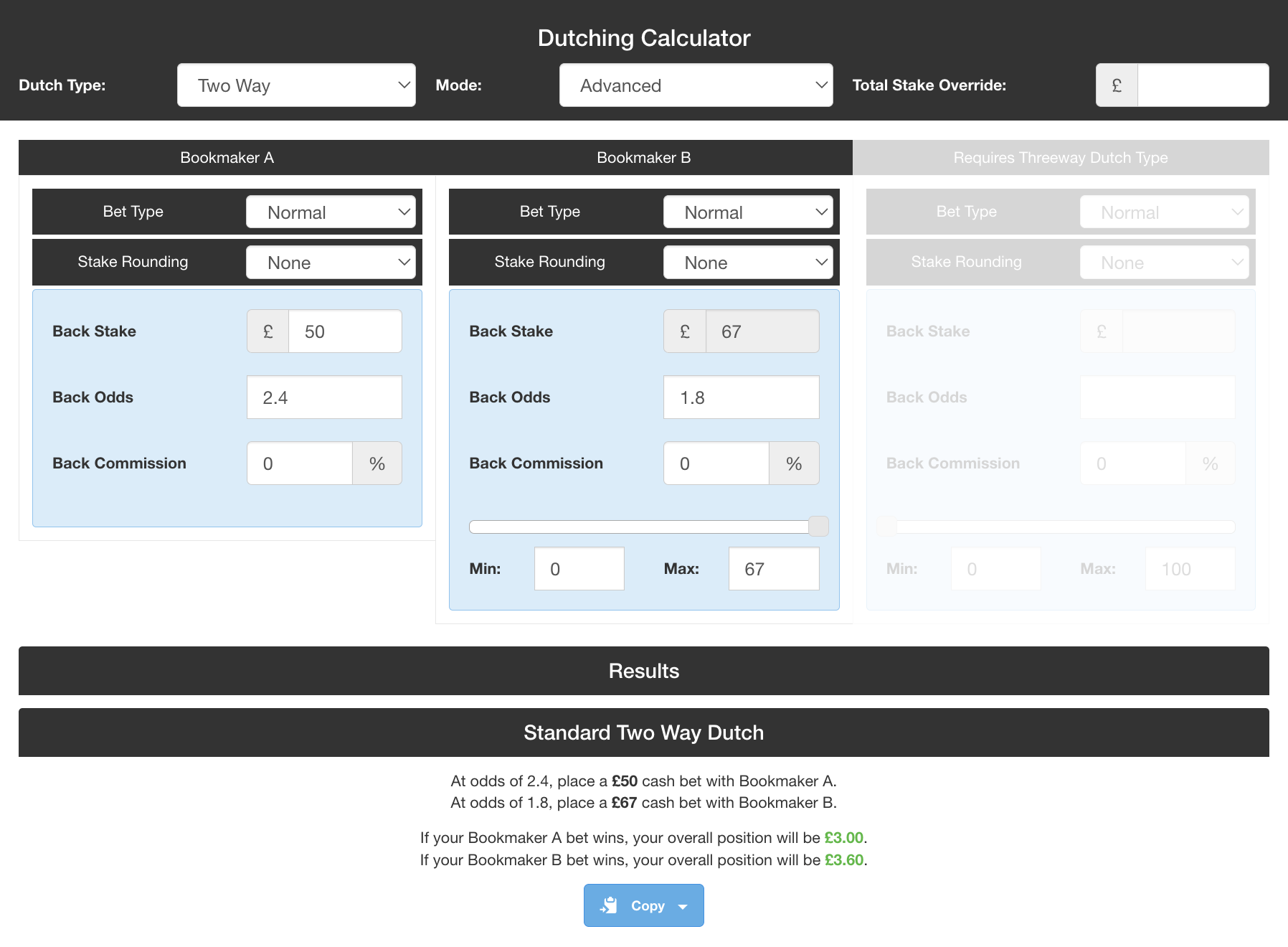The image size is (1288, 947).
Task: Expand Bookmaker A Bet Type dropdown
Action: tap(331, 212)
